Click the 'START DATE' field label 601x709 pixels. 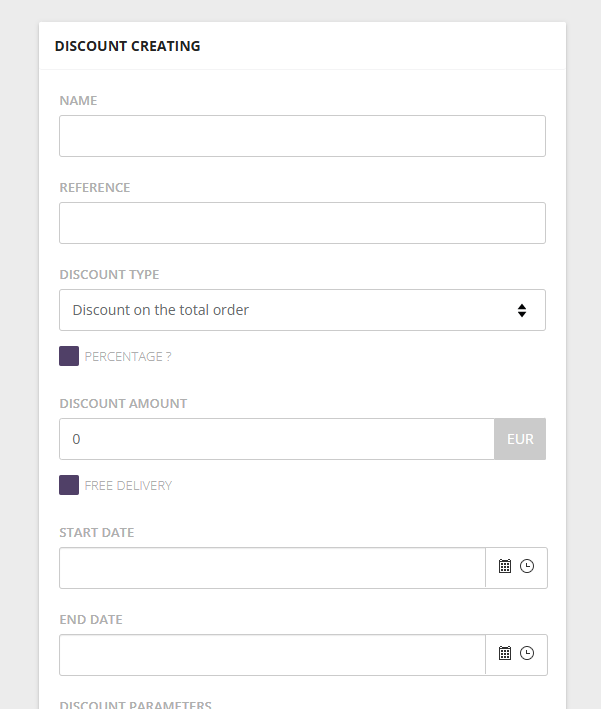[97, 533]
